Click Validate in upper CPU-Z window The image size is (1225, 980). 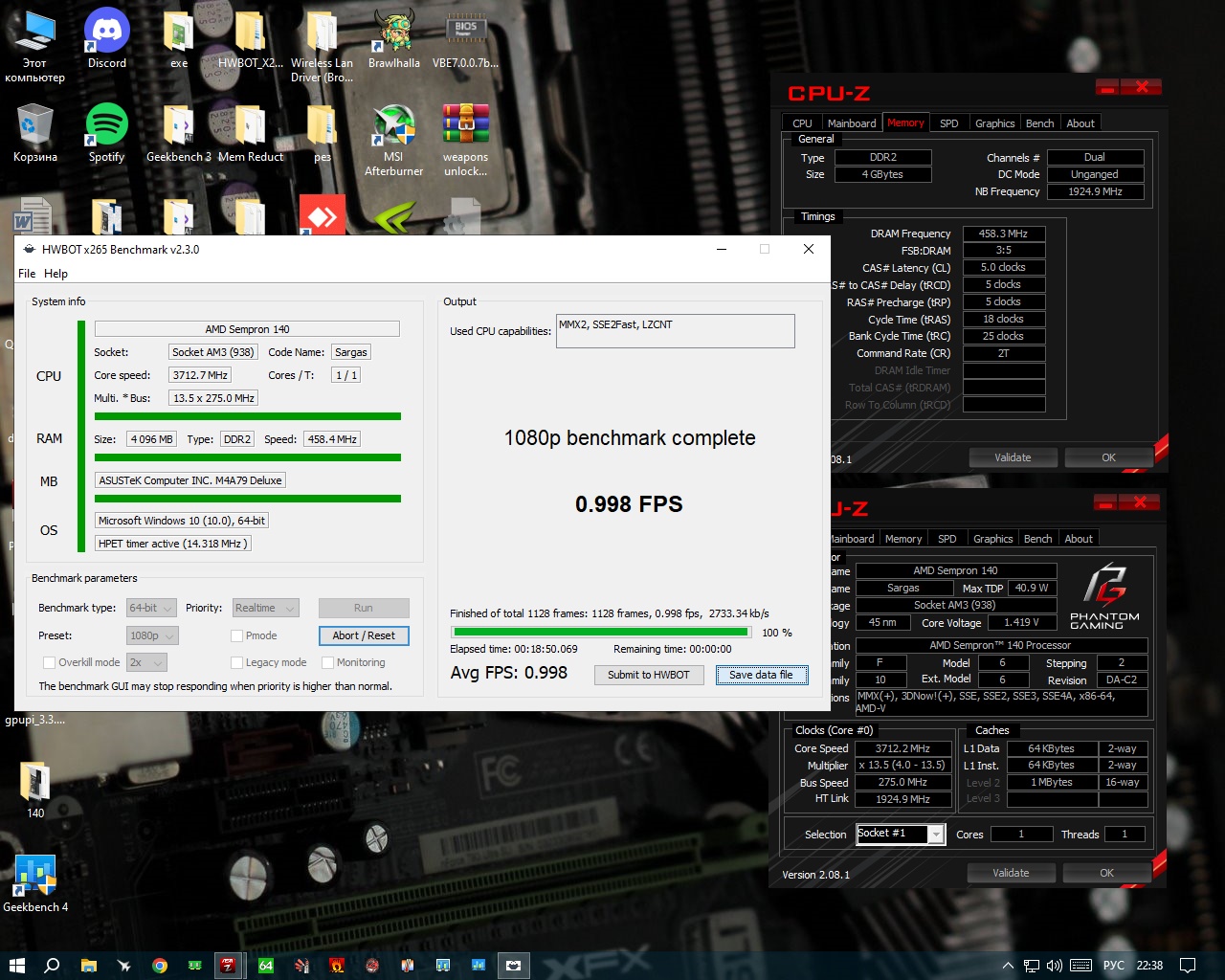coord(1013,457)
